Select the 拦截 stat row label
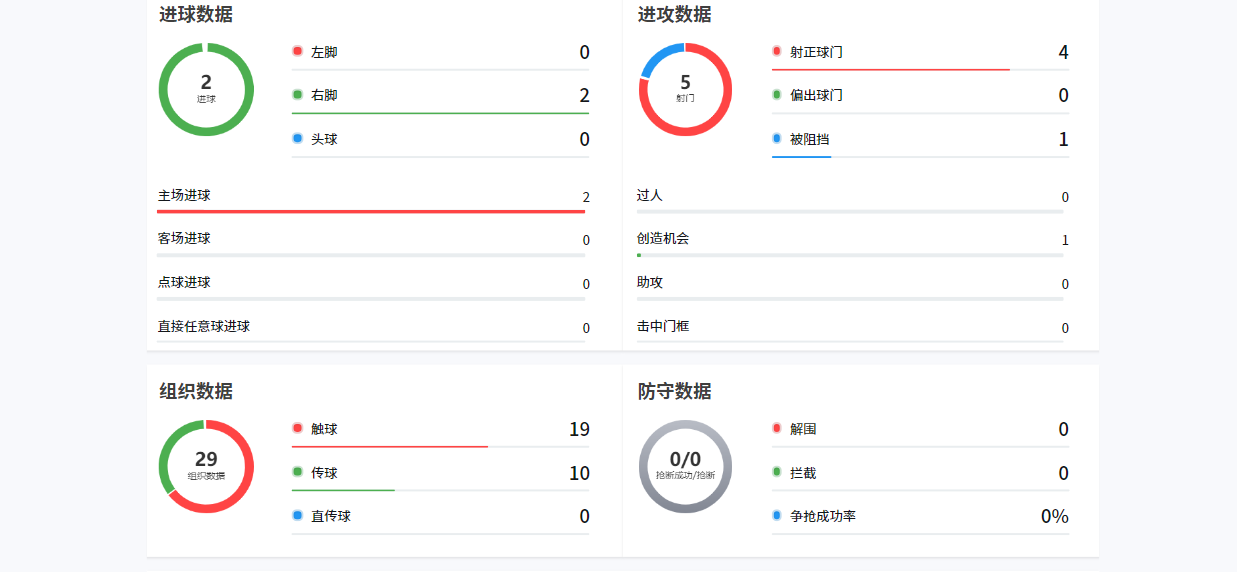 tap(803, 473)
